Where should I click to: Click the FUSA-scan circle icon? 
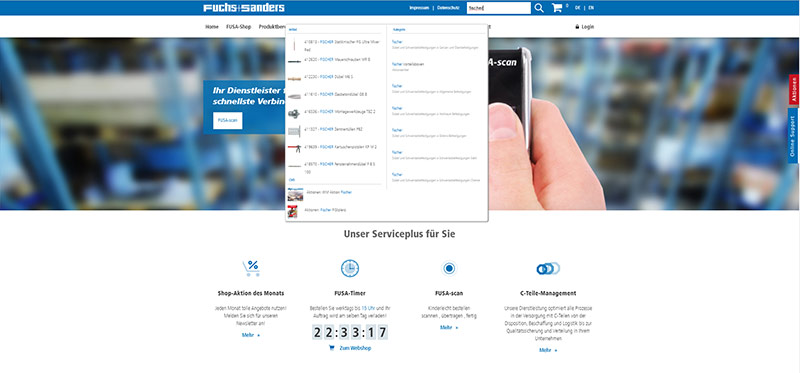(449, 268)
